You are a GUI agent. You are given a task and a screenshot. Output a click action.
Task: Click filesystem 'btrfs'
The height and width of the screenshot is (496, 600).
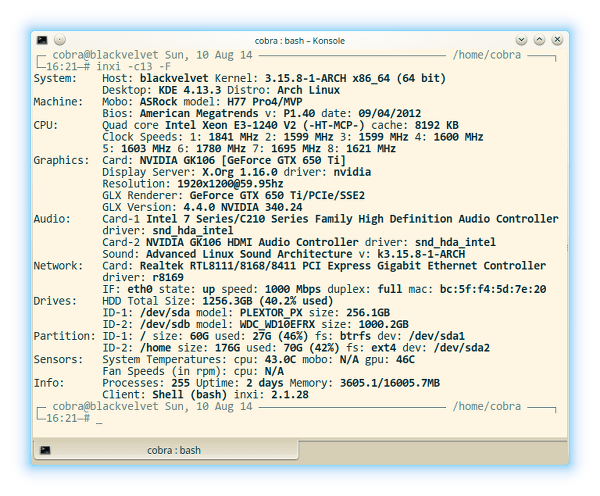pyautogui.click(x=355, y=336)
